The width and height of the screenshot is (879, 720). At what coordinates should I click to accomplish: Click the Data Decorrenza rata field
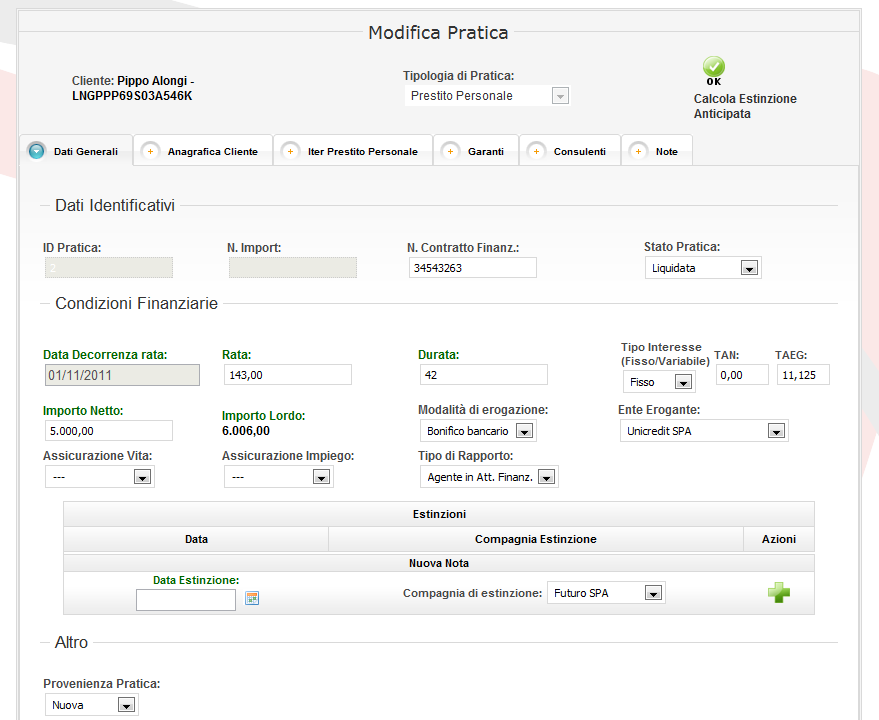[x=122, y=375]
